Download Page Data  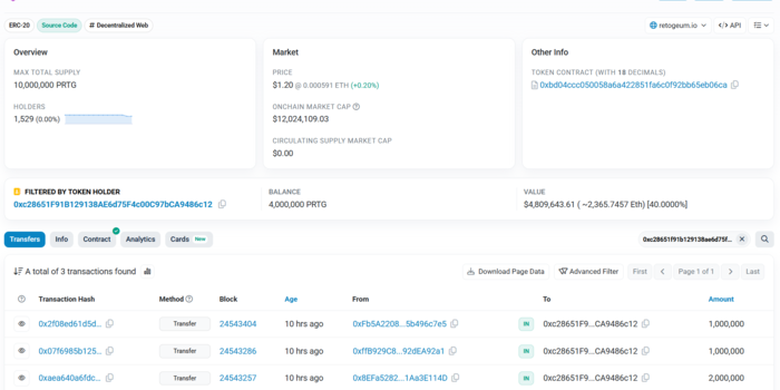point(505,272)
